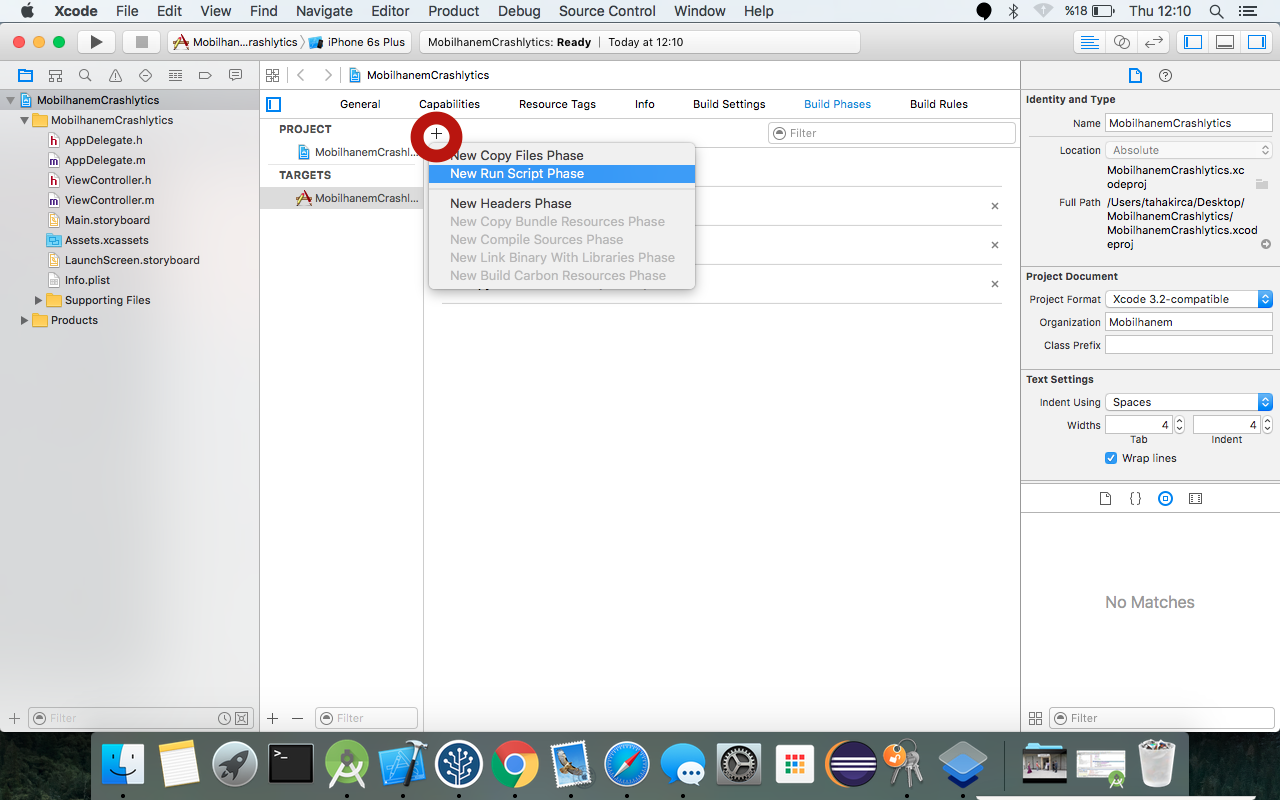Screen dimensions: 1280x800
Task: Toggle the bottom debug area
Action: (x=1224, y=42)
